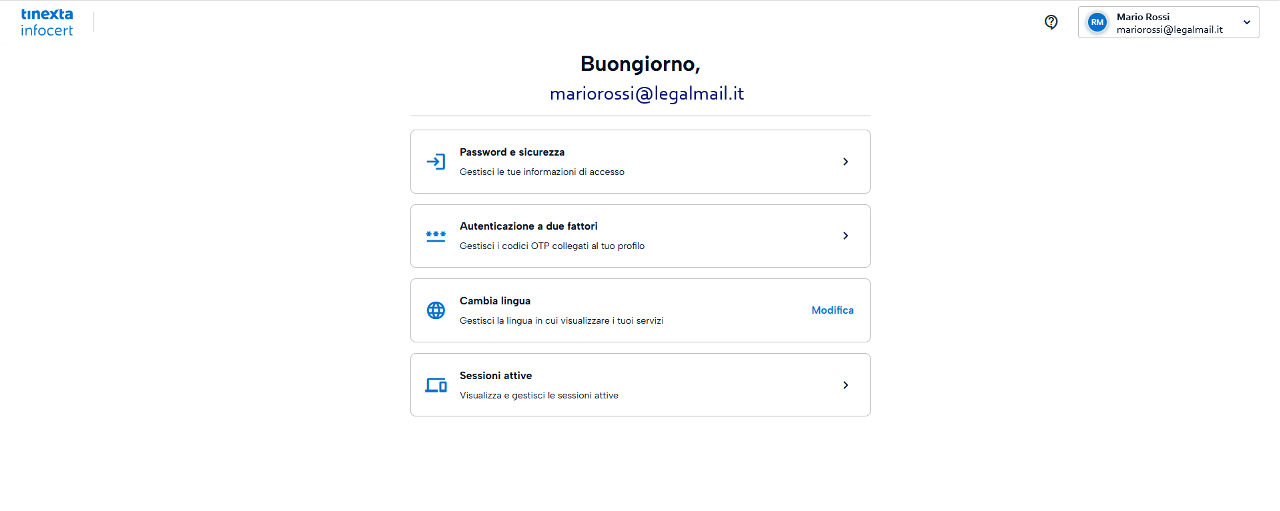Click the Modifica link for language
Viewport: 1280px width, 511px height.
(x=832, y=310)
